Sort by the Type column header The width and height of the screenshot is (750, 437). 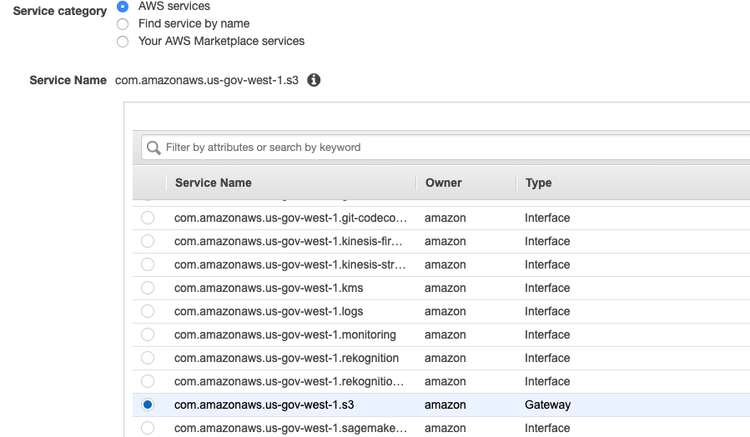538,183
